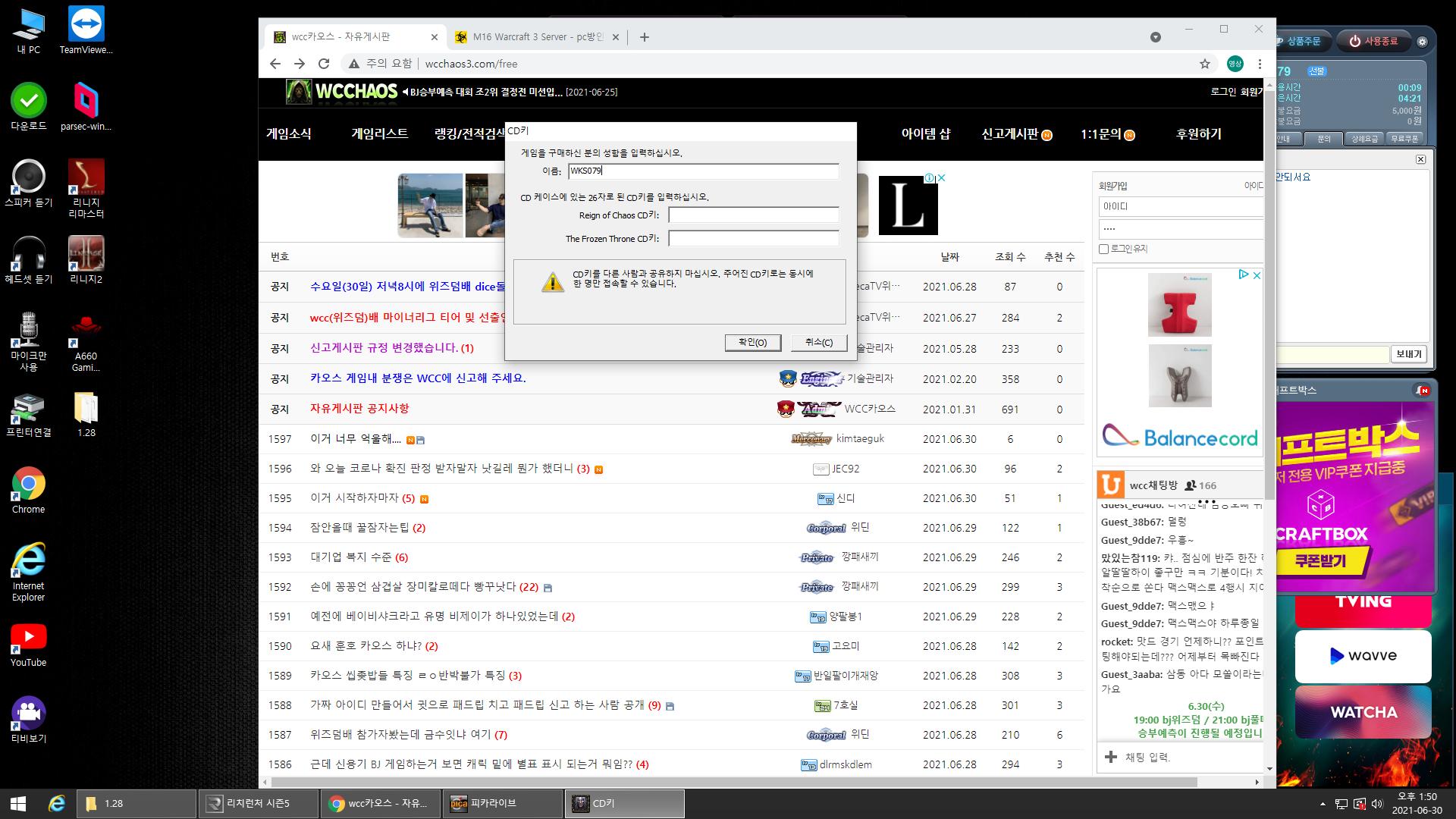Select 상세요금 tab in PC cafe panel
Image resolution: width=1456 pixels, height=819 pixels.
1364,139
